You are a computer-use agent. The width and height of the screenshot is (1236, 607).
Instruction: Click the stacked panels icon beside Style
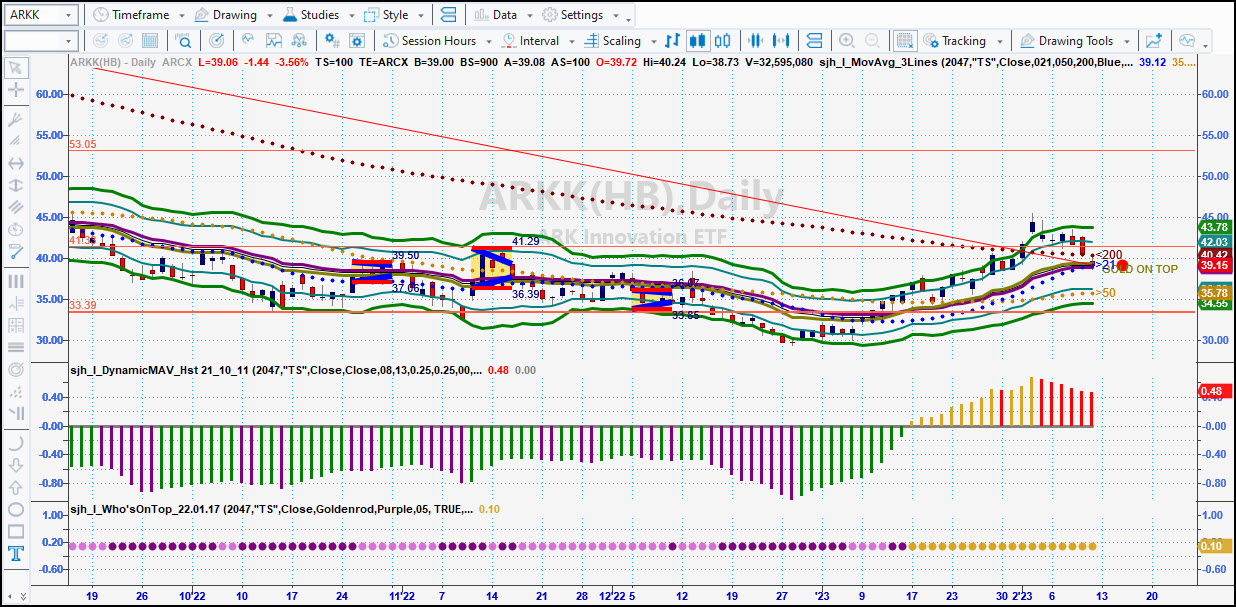pyautogui.click(x=447, y=15)
